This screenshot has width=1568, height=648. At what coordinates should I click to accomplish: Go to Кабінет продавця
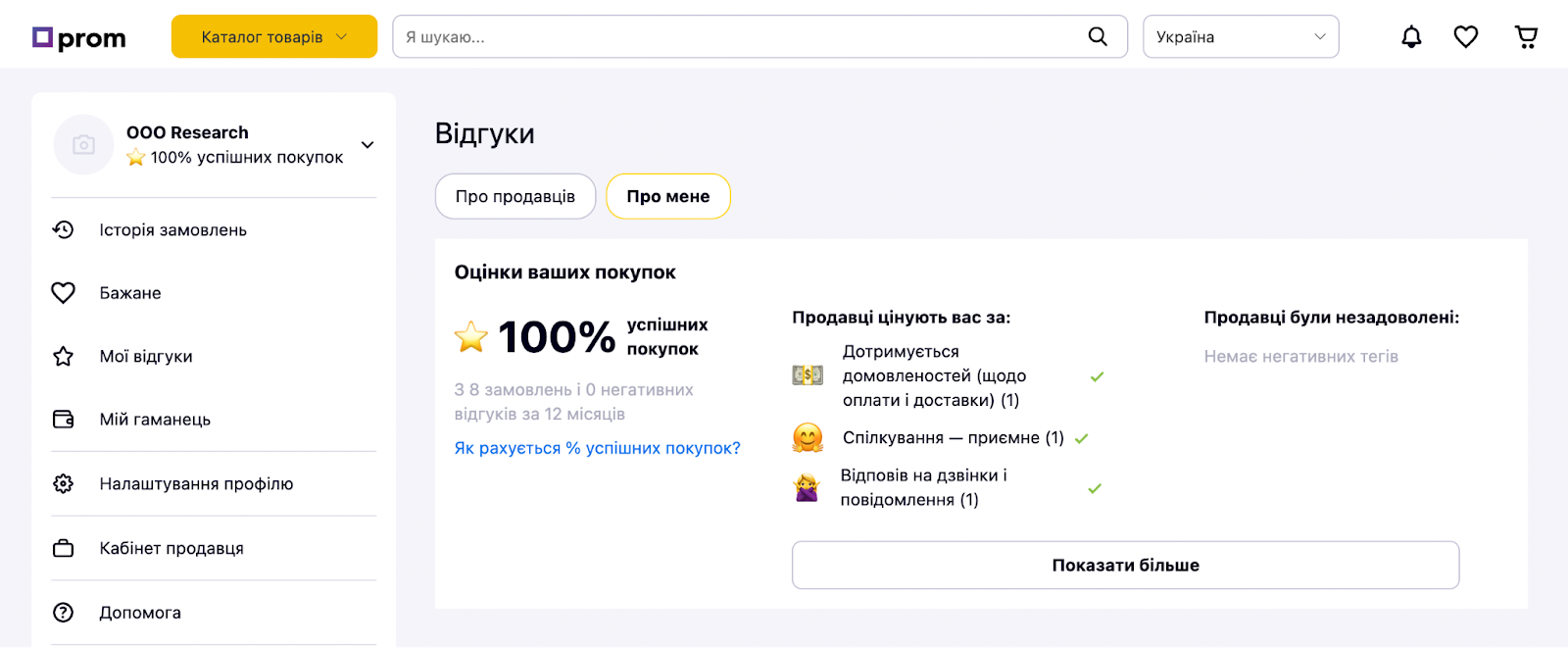171,548
